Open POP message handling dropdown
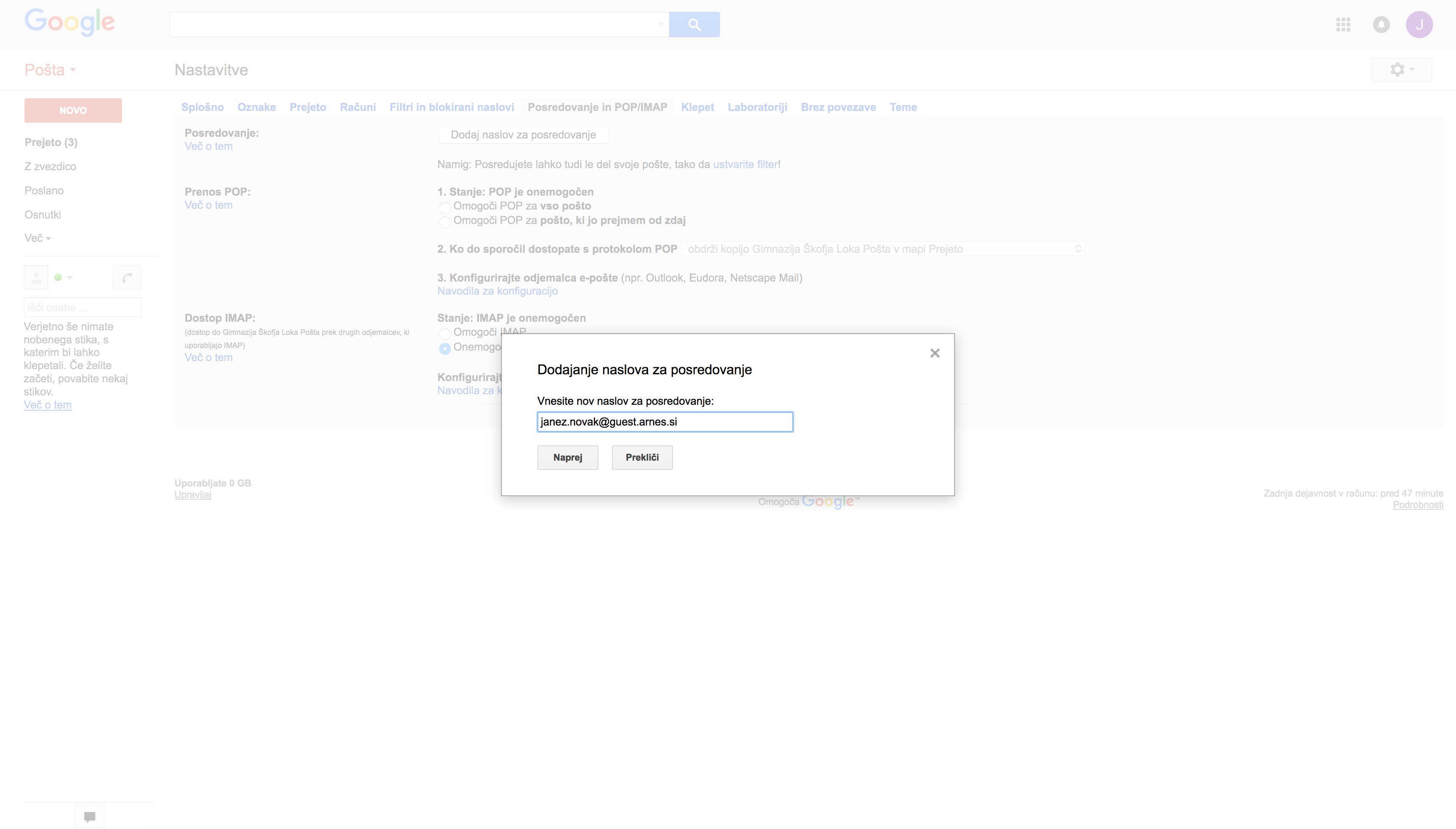Image resolution: width=1456 pixels, height=829 pixels. click(x=883, y=249)
